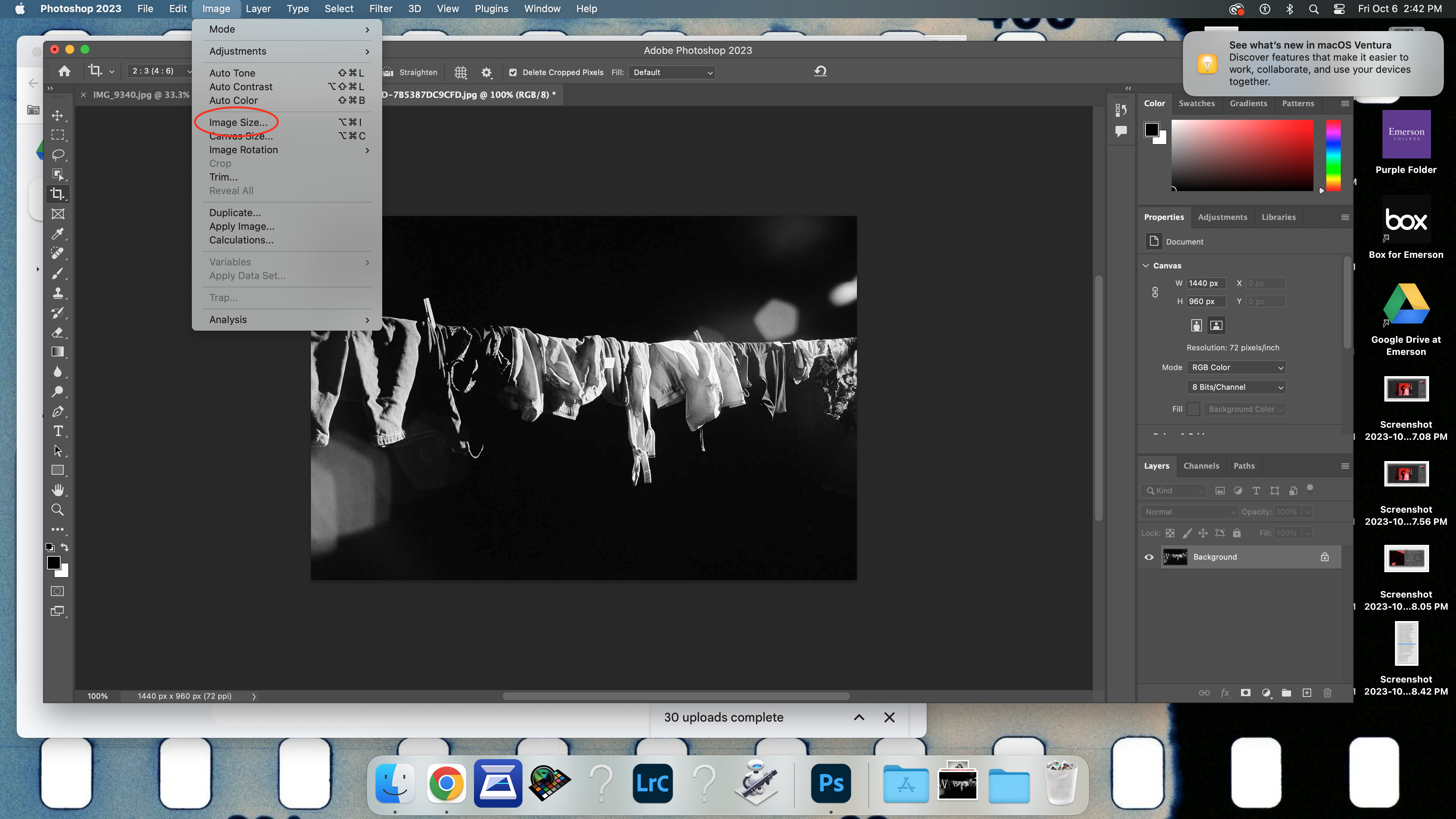The width and height of the screenshot is (1456, 819).
Task: Set canvas orientation to landscape
Action: tap(1216, 325)
